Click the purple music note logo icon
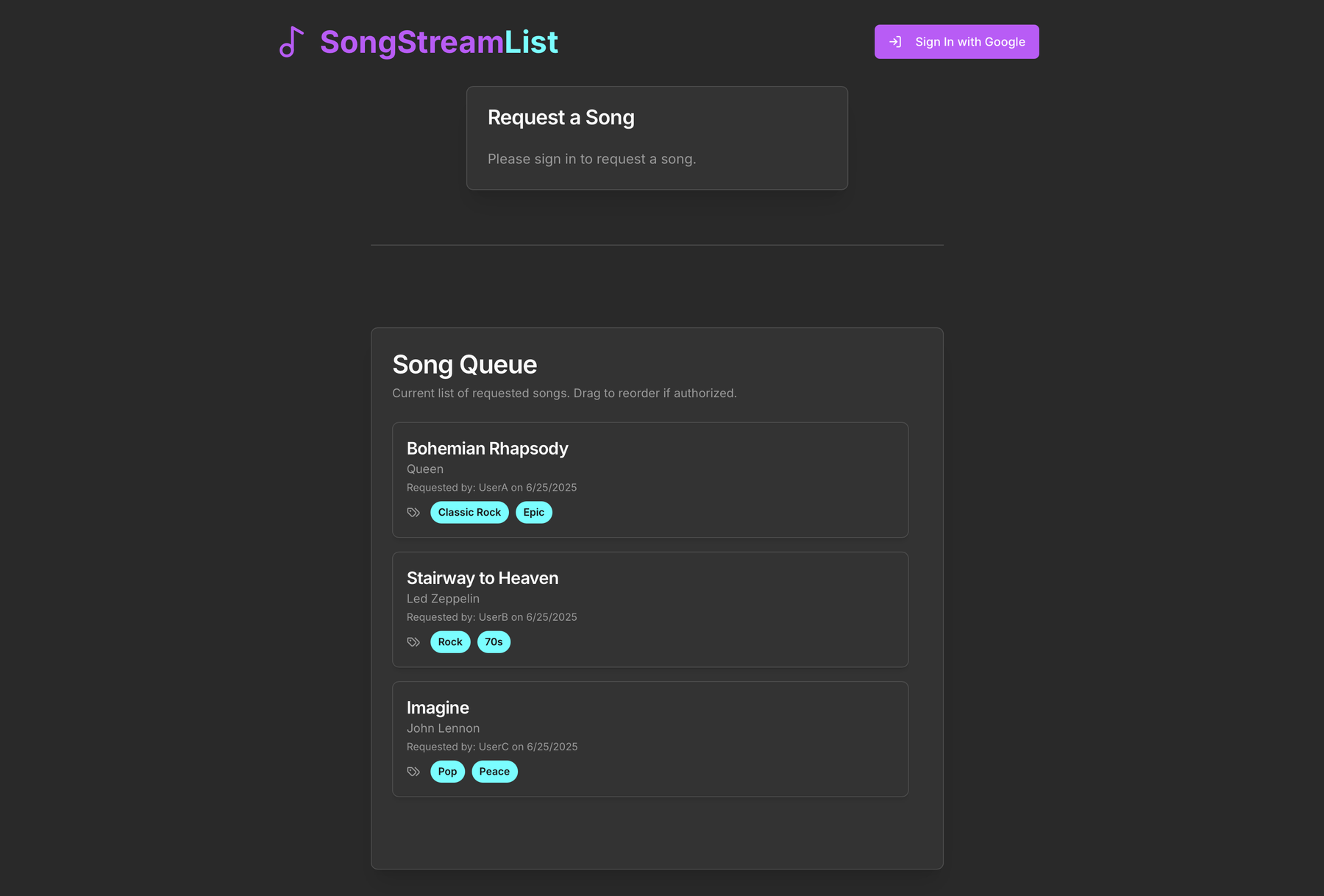This screenshot has height=896, width=1324. click(x=291, y=42)
